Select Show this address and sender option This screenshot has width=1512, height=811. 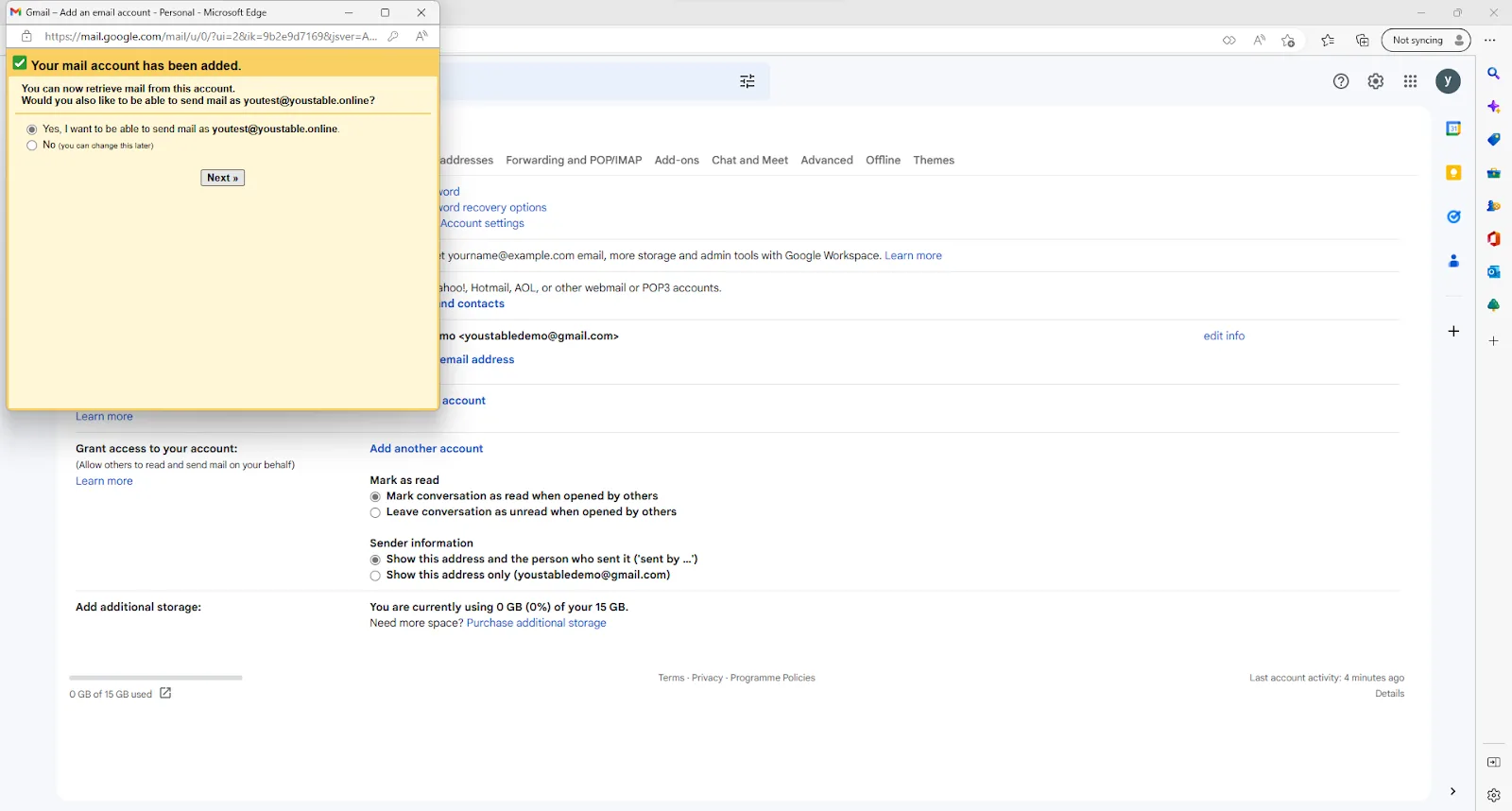pos(375,560)
